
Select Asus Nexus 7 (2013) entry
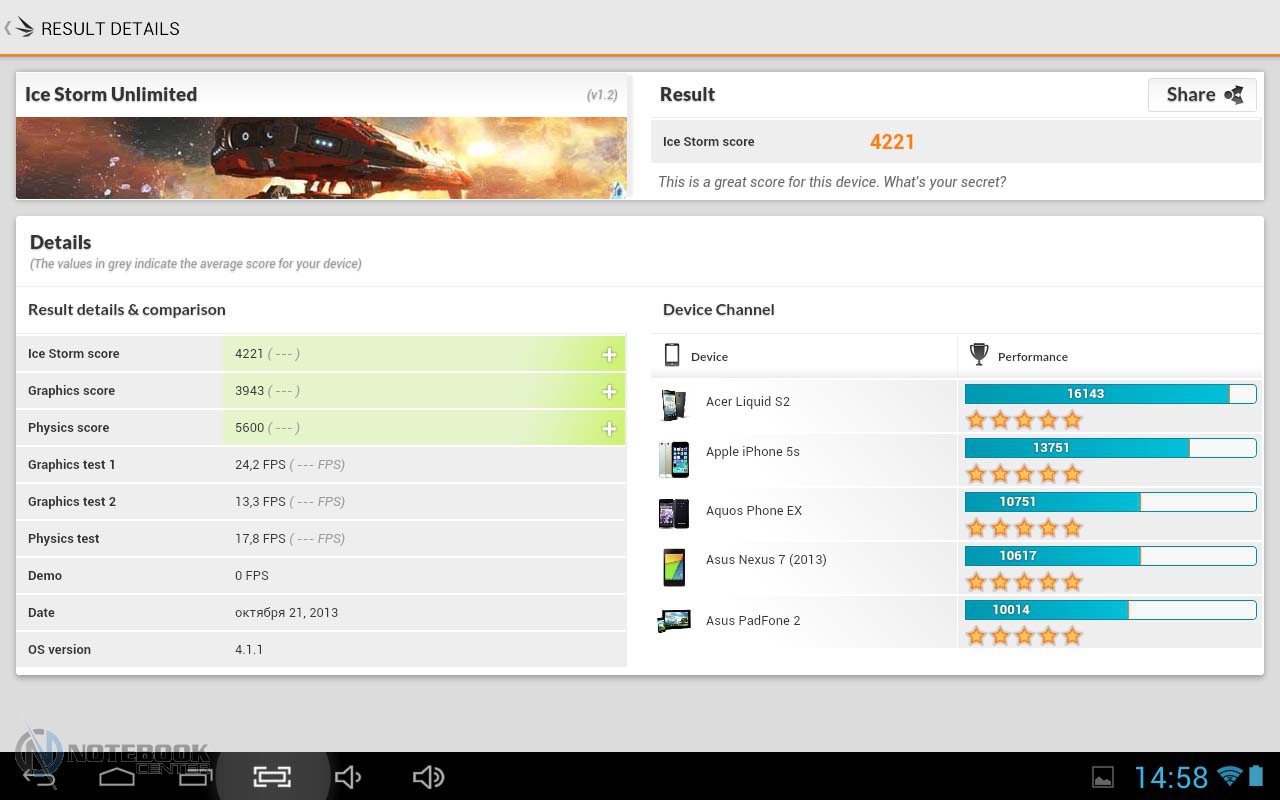coord(766,560)
